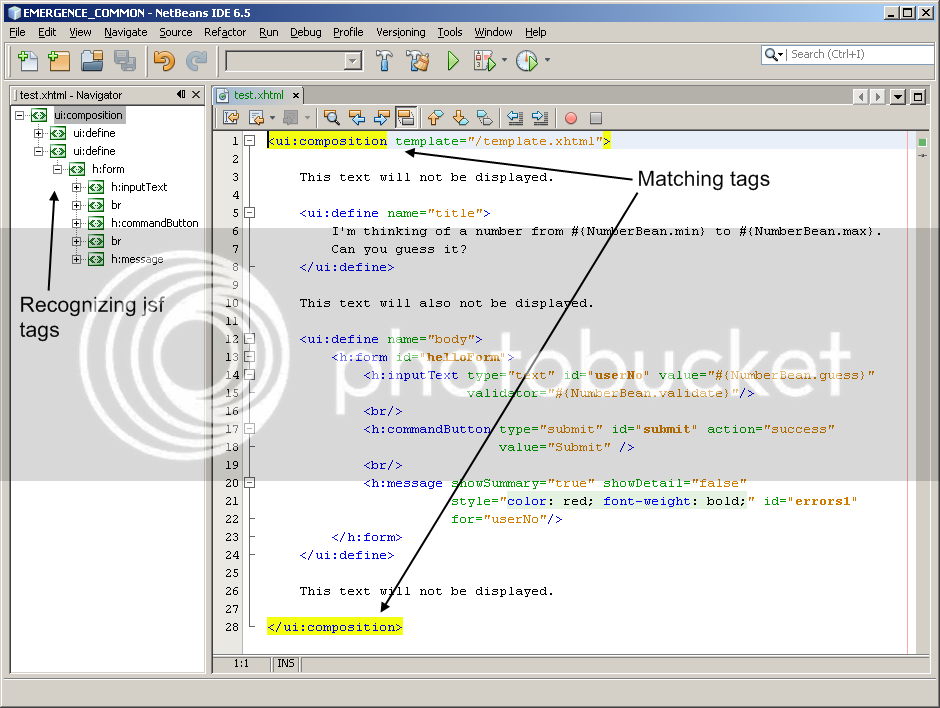Click Clean and Build Main Project icon

(x=418, y=61)
